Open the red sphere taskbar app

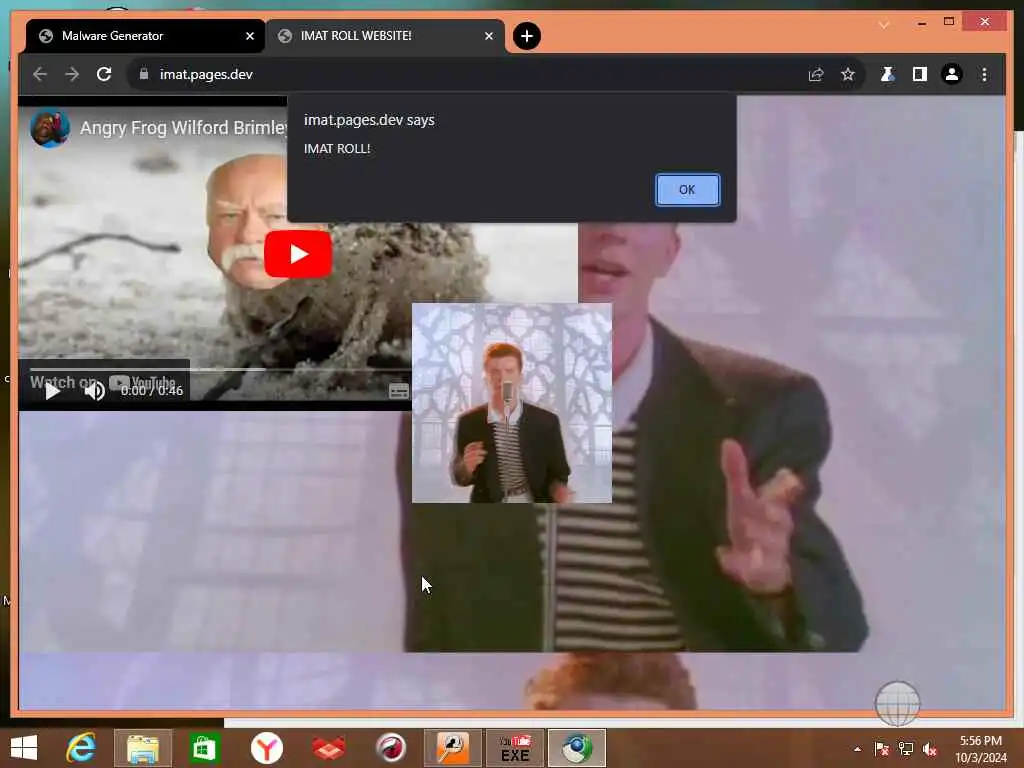pyautogui.click(x=391, y=748)
